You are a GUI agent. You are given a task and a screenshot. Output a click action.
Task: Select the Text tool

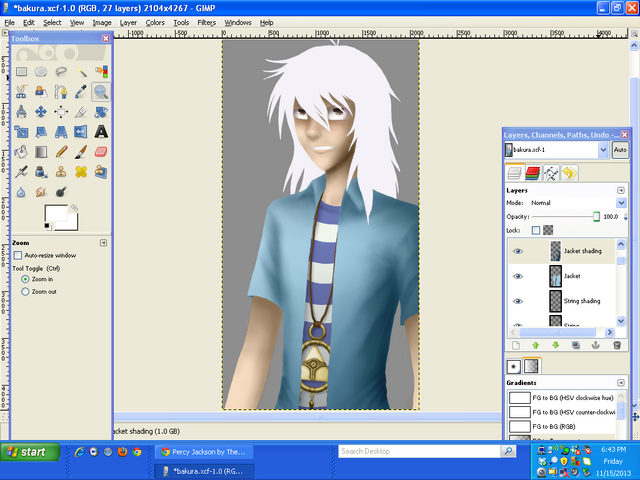click(x=101, y=132)
